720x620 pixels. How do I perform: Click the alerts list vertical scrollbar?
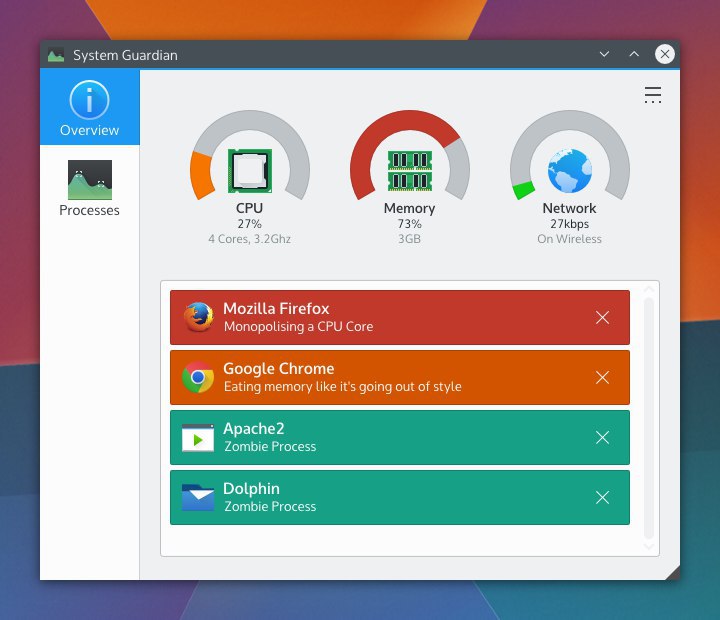pos(648,418)
